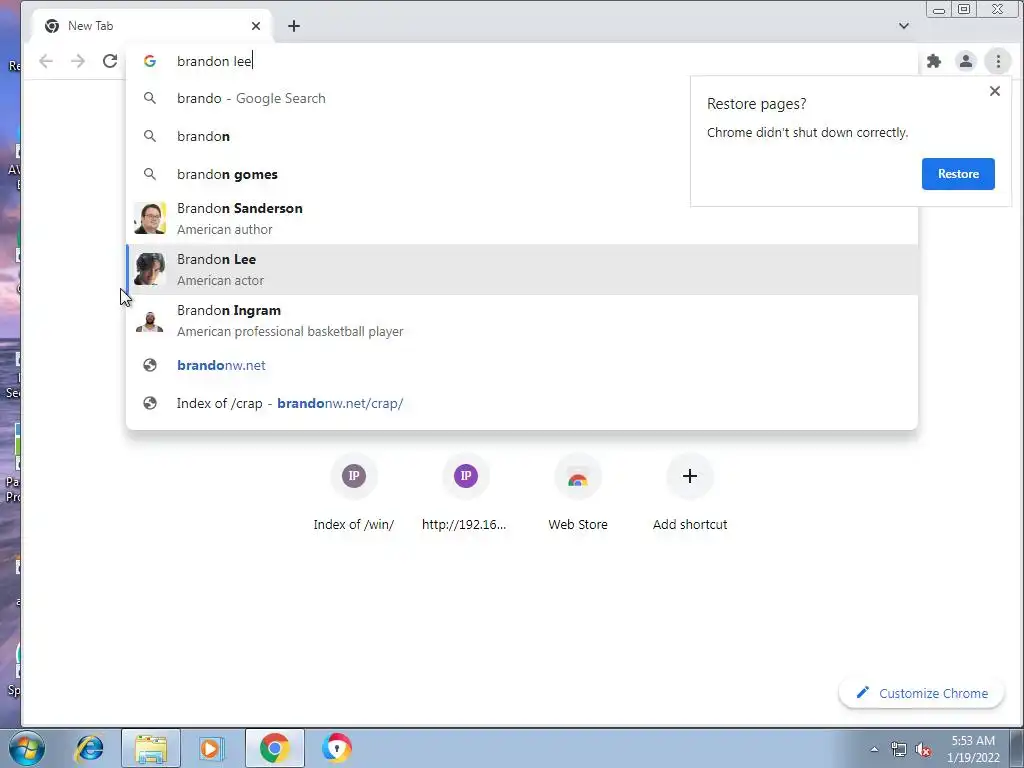Click the address bar with 'brandon lee'
The width and height of the screenshot is (1024, 768).
(522, 61)
